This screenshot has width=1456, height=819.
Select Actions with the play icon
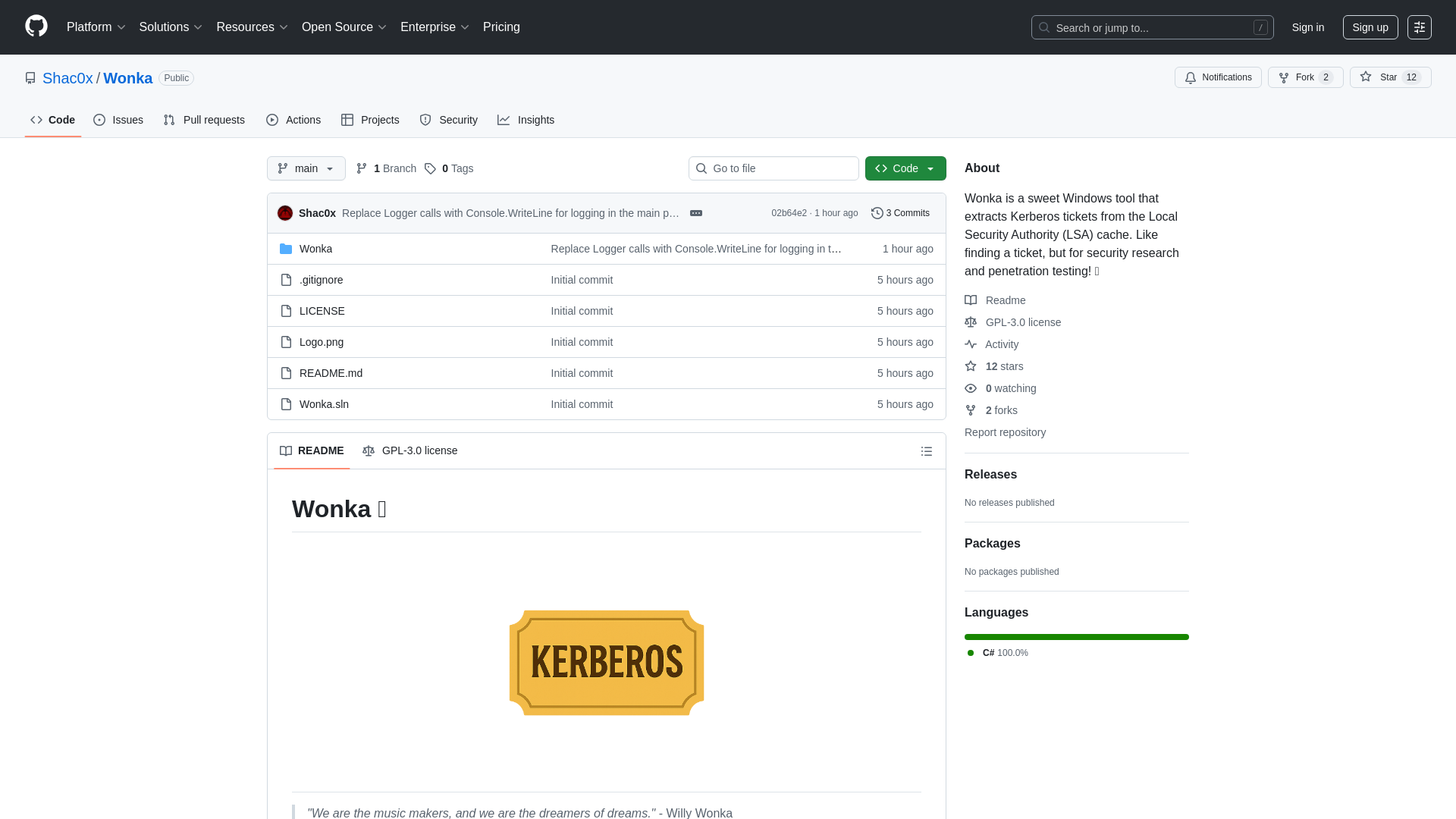[x=271, y=120]
